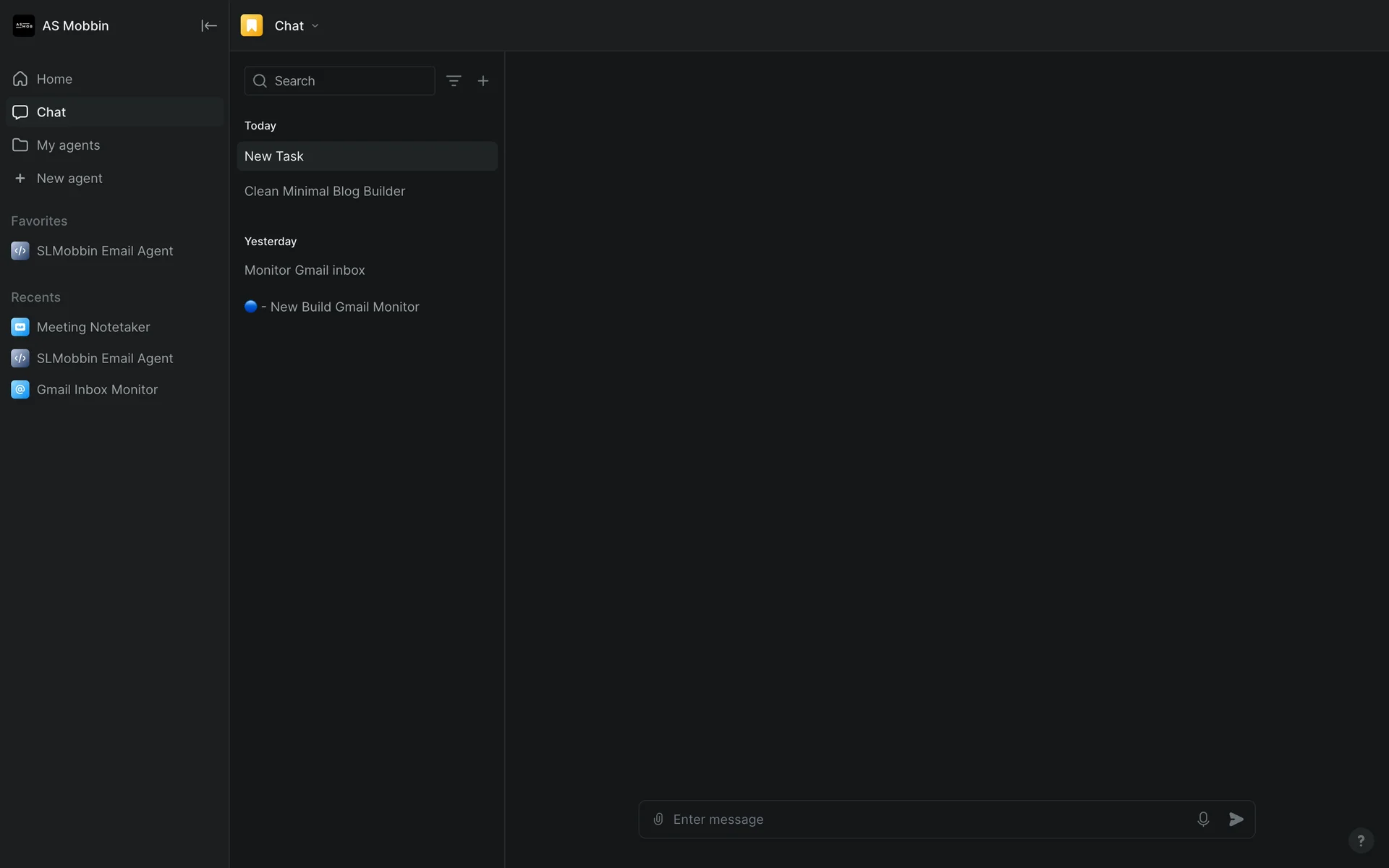Click the AS Mobbin workspace logo

pos(24,26)
